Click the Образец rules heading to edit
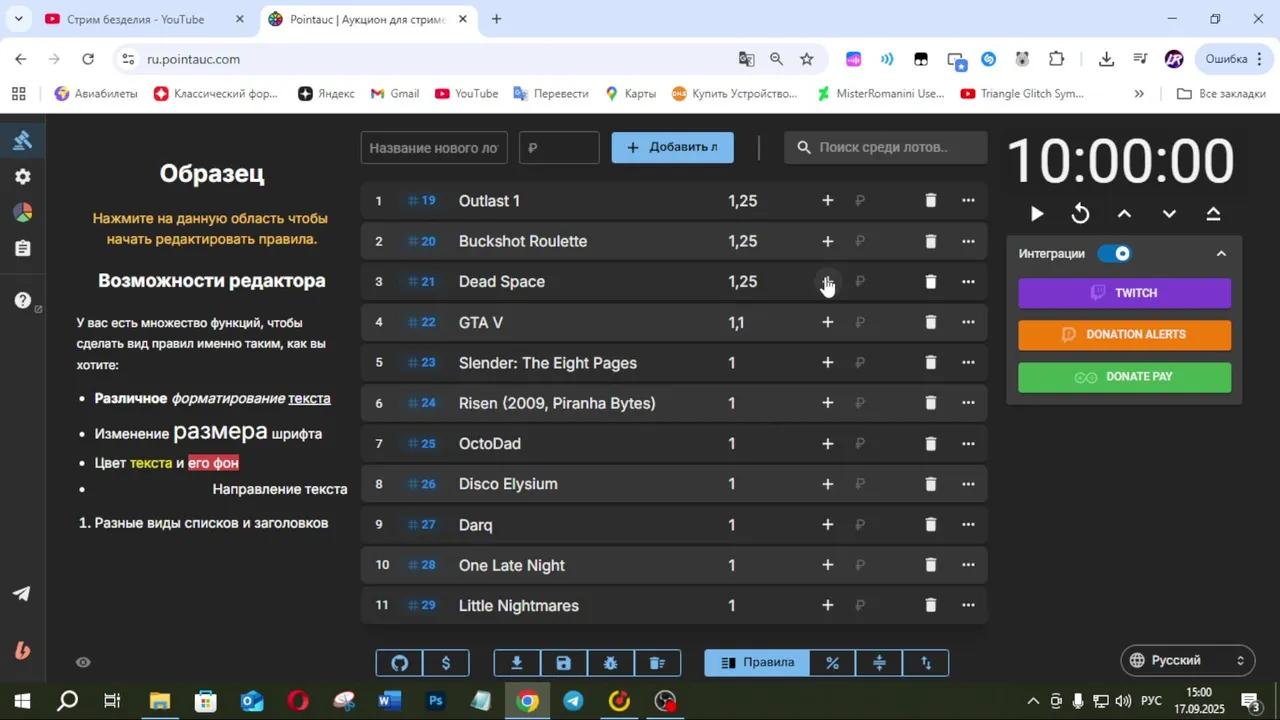Screen dimensions: 1280x720 212,173
